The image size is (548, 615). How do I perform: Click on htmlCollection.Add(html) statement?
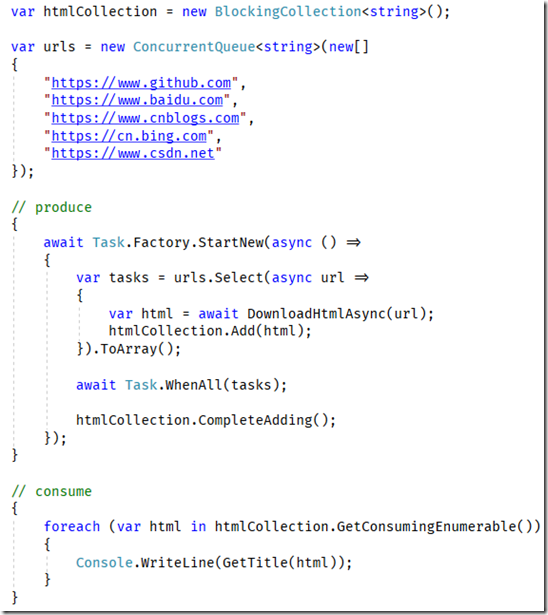(x=210, y=331)
